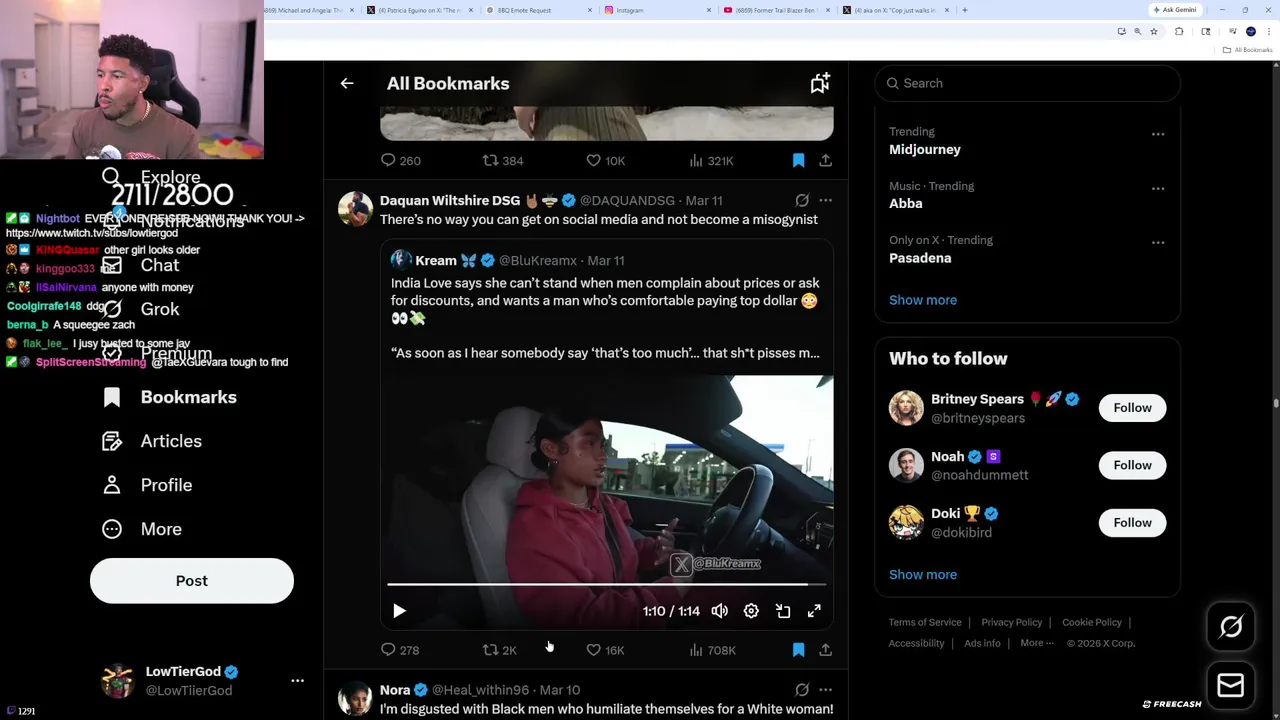The image size is (1280, 720).
Task: Open Cookie Policy link
Action: click(x=1091, y=622)
